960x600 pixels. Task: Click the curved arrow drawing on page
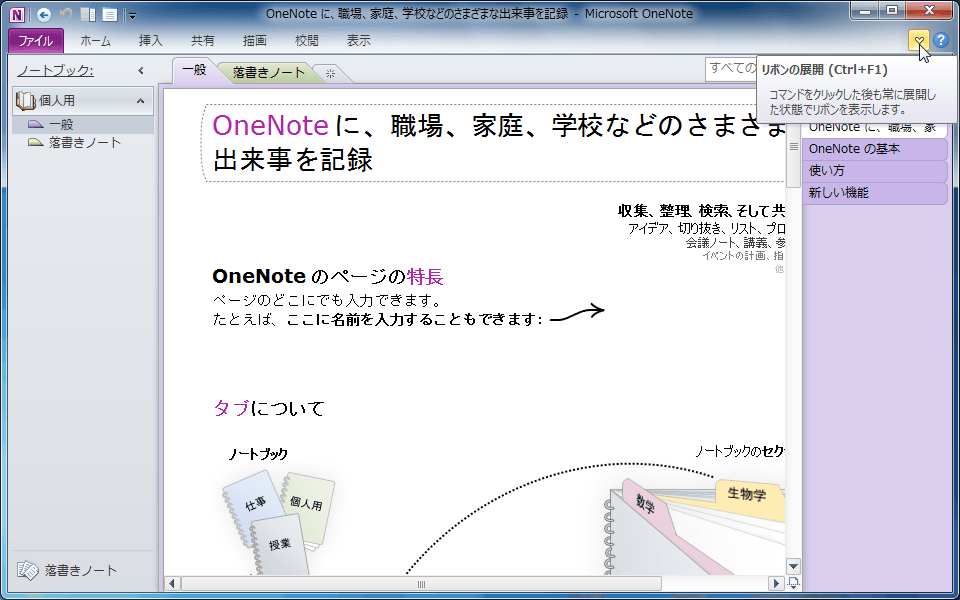pos(577,313)
